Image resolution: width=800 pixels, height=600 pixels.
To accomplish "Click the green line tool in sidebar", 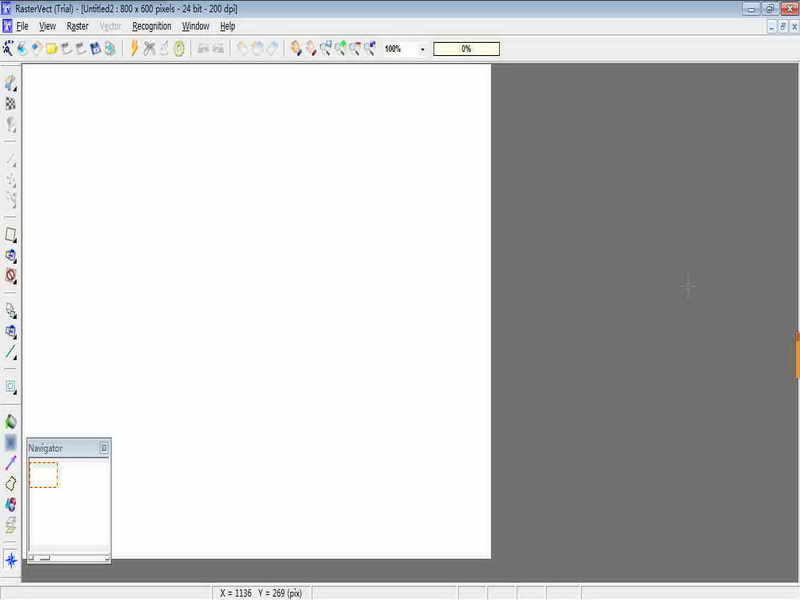I will coord(11,352).
